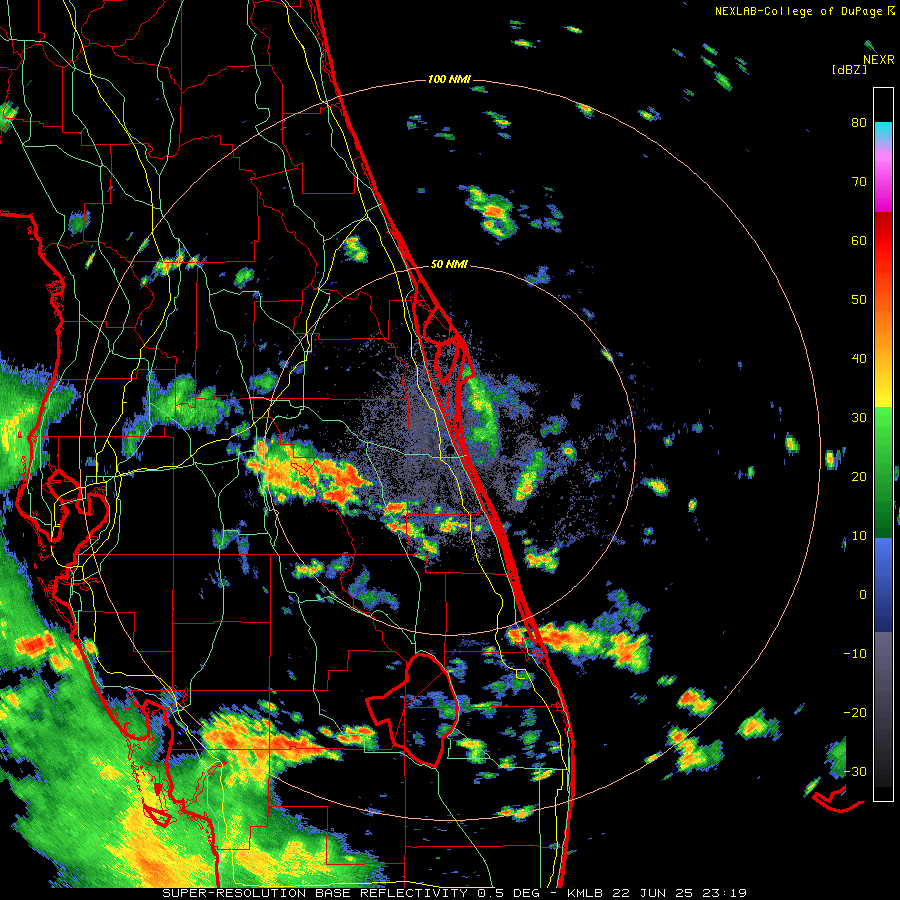Click the 30 value on the dBZ scale
The width and height of the screenshot is (900, 900).
[x=859, y=418]
